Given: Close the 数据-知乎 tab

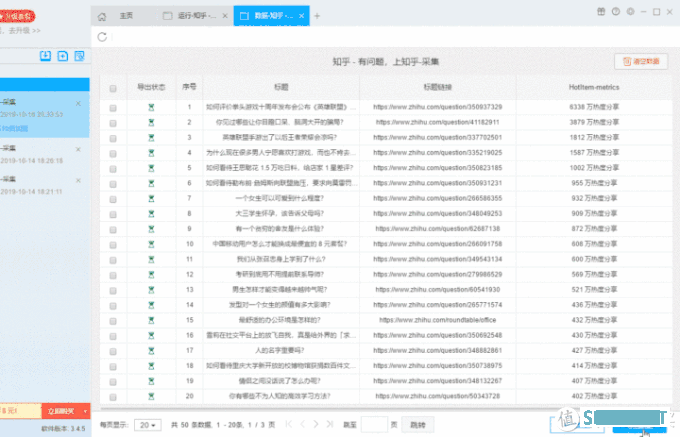Looking at the screenshot, I should 301,15.
